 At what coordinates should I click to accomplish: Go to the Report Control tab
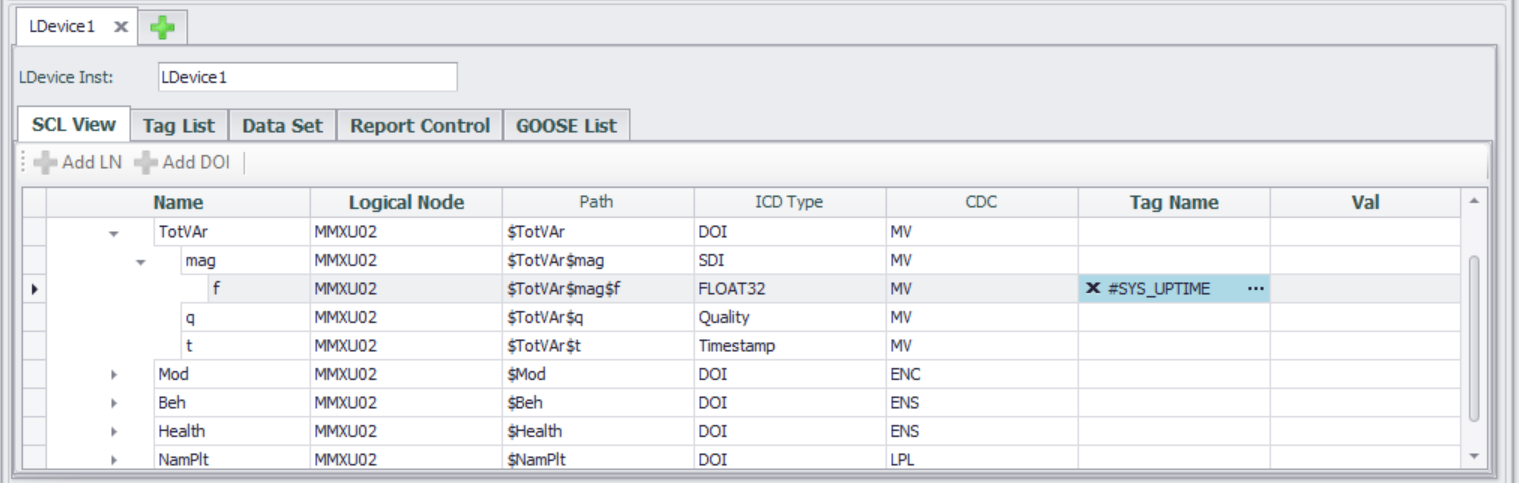pos(420,126)
